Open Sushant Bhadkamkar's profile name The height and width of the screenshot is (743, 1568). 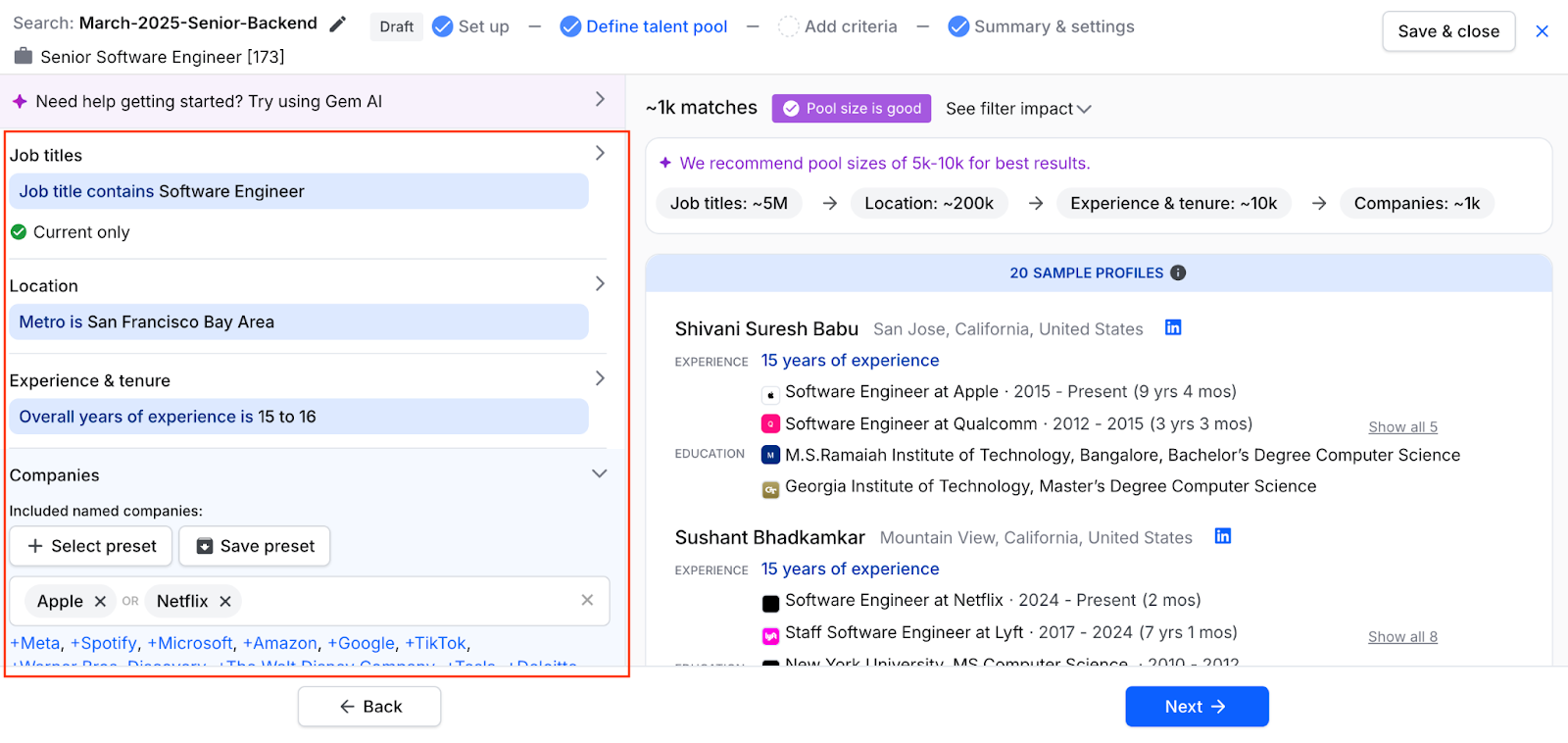pyautogui.click(x=770, y=537)
